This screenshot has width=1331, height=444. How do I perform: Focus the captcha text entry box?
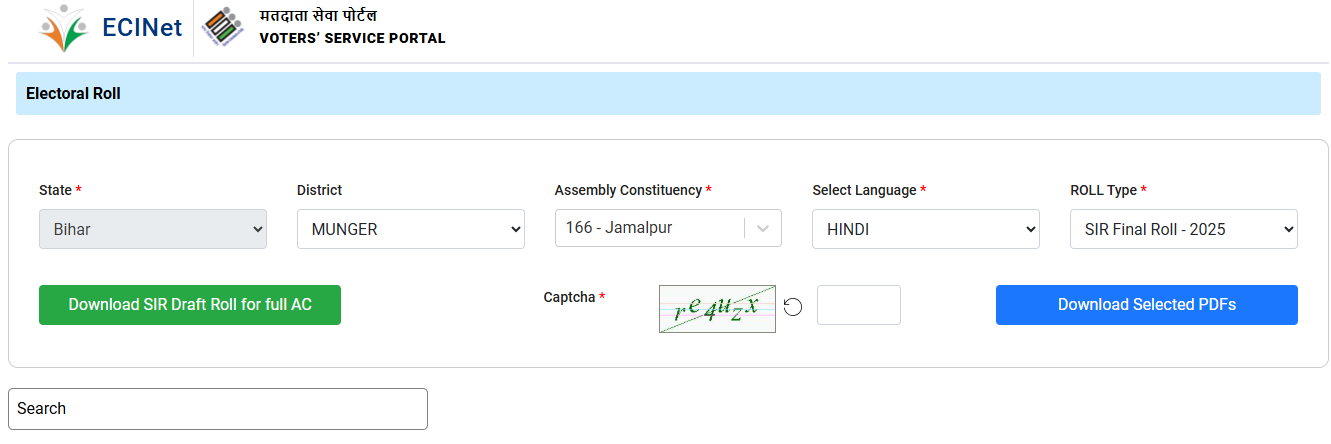click(859, 305)
